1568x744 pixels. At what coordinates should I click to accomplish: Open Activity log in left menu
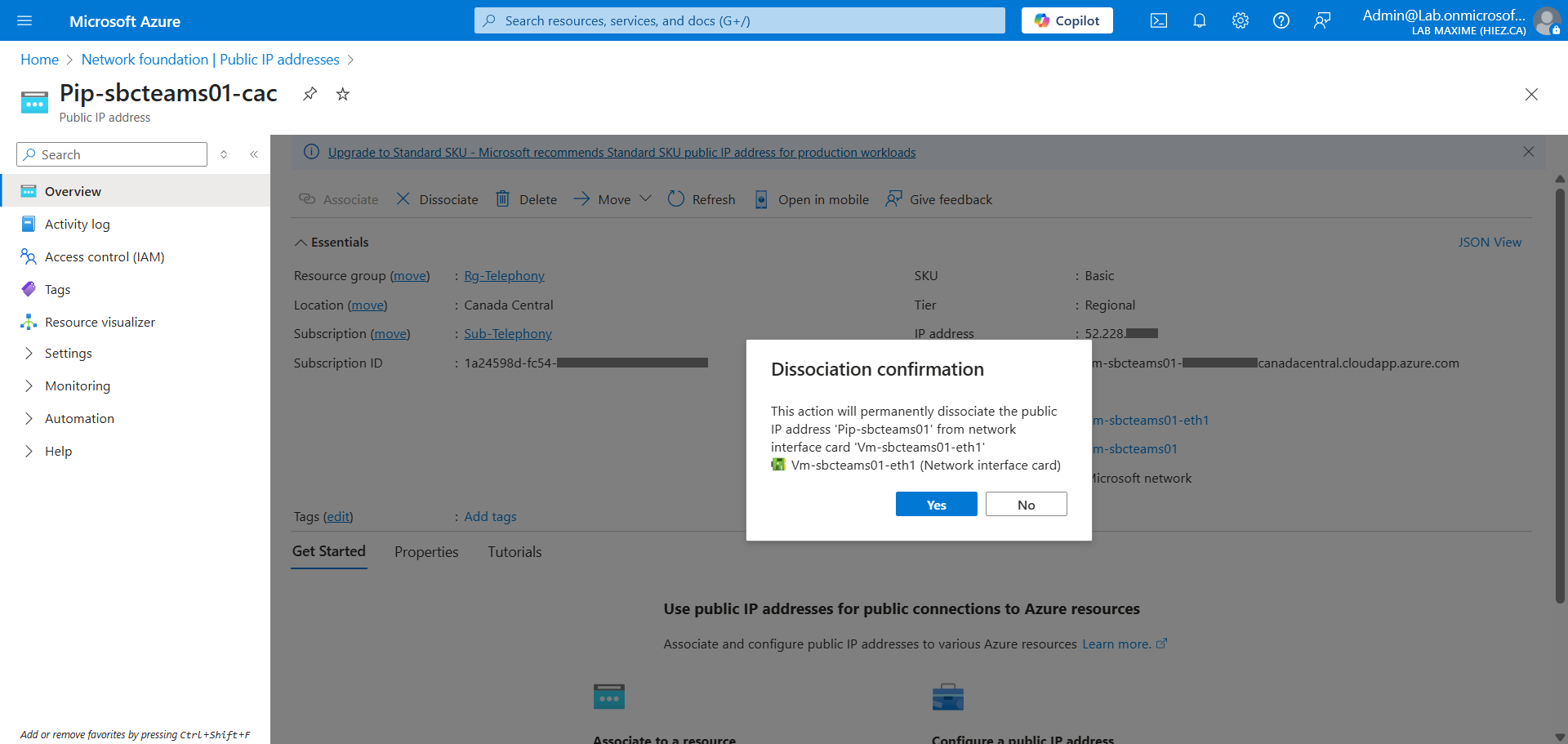77,224
